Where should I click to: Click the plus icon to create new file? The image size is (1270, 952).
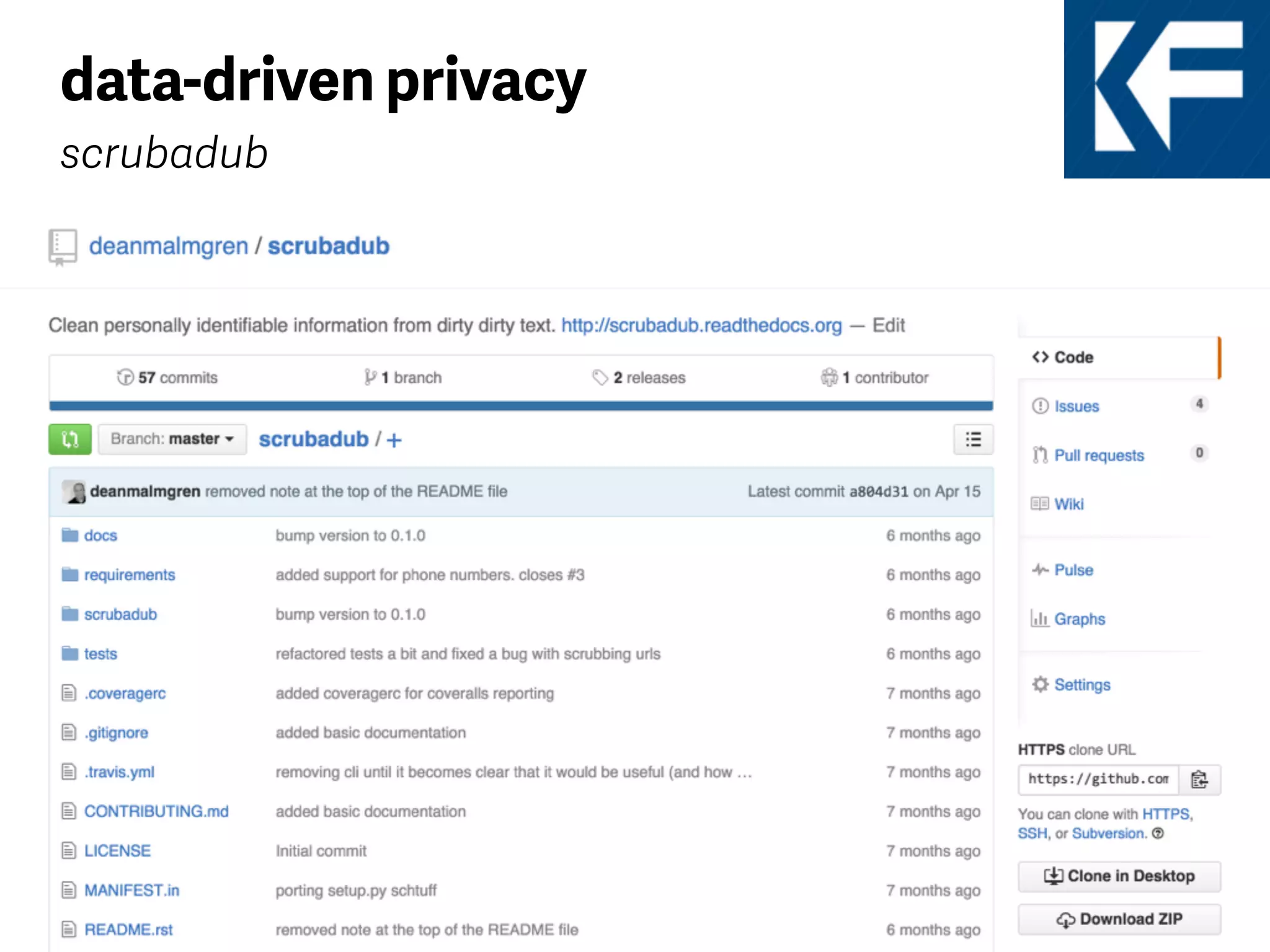[394, 440]
